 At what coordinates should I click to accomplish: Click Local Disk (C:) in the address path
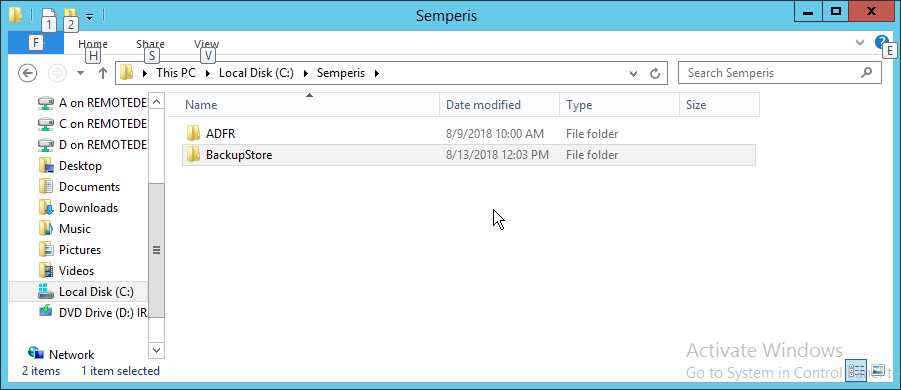256,73
